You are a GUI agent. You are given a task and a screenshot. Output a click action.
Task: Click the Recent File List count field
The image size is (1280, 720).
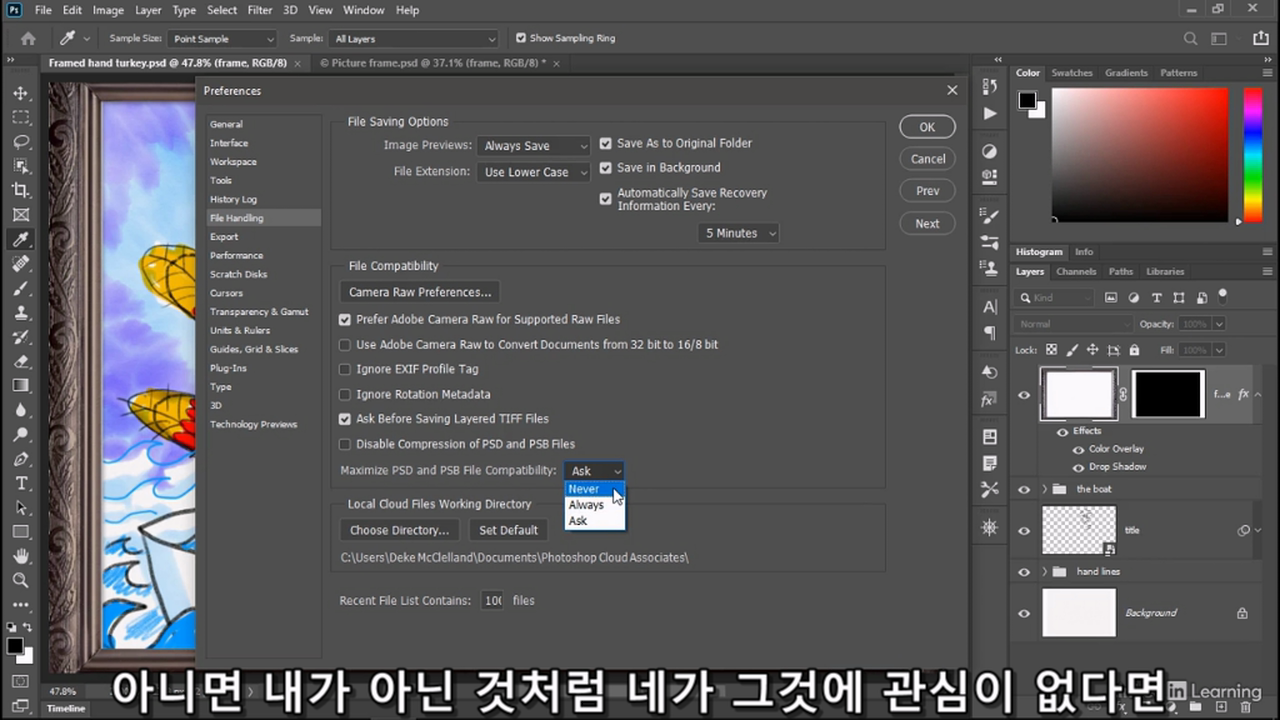pyautogui.click(x=492, y=601)
